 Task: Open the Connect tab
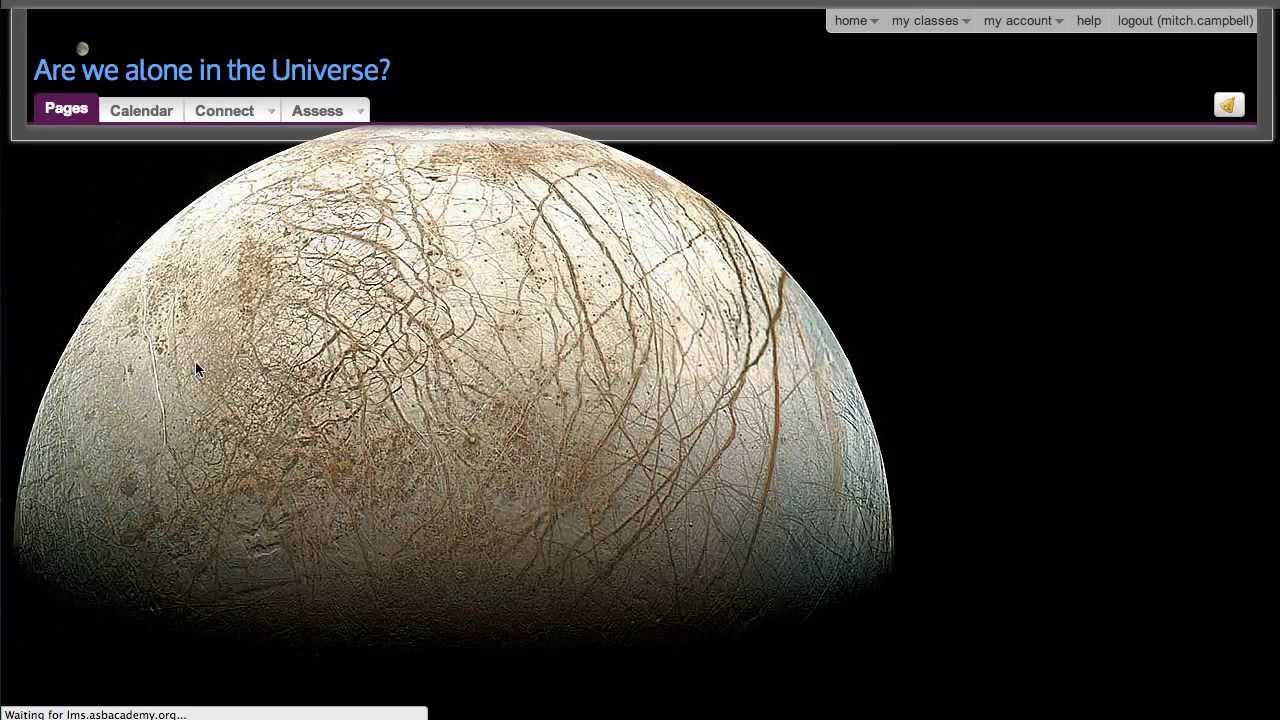click(224, 111)
